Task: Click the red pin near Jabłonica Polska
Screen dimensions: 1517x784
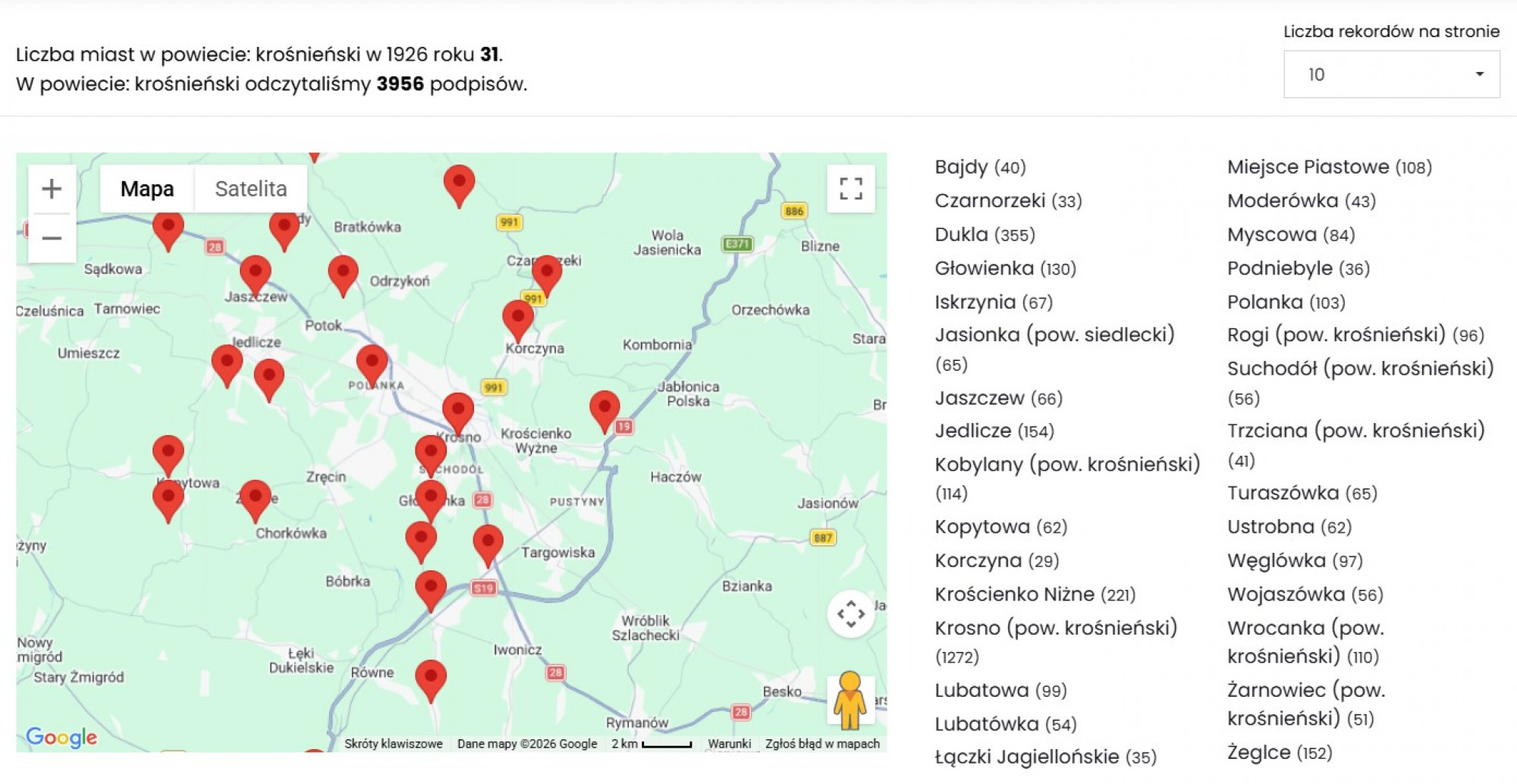Action: (x=605, y=409)
